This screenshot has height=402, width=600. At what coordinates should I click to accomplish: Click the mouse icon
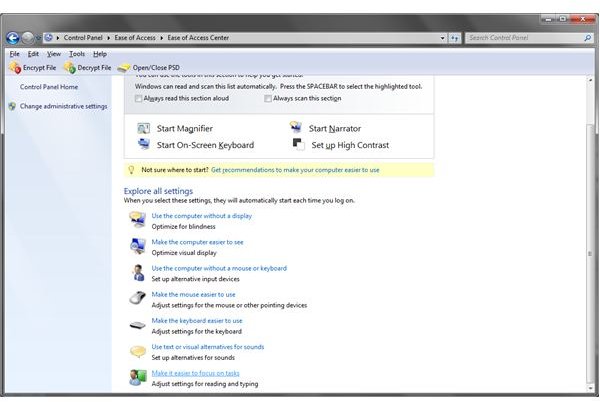click(137, 298)
